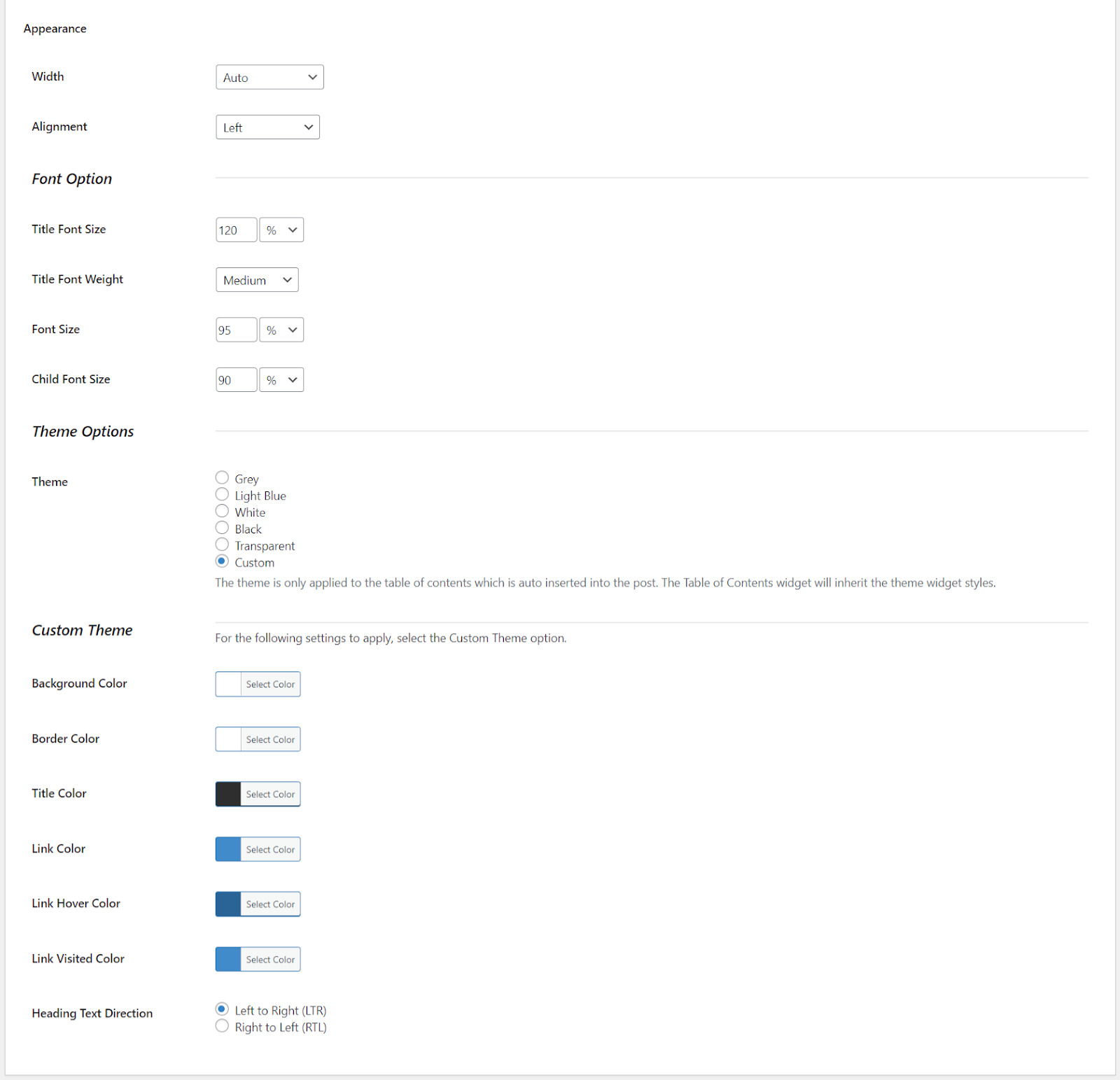Screen dimensions: 1120x1080
Task: Open the Link Hover Color swatch
Action: [228, 904]
